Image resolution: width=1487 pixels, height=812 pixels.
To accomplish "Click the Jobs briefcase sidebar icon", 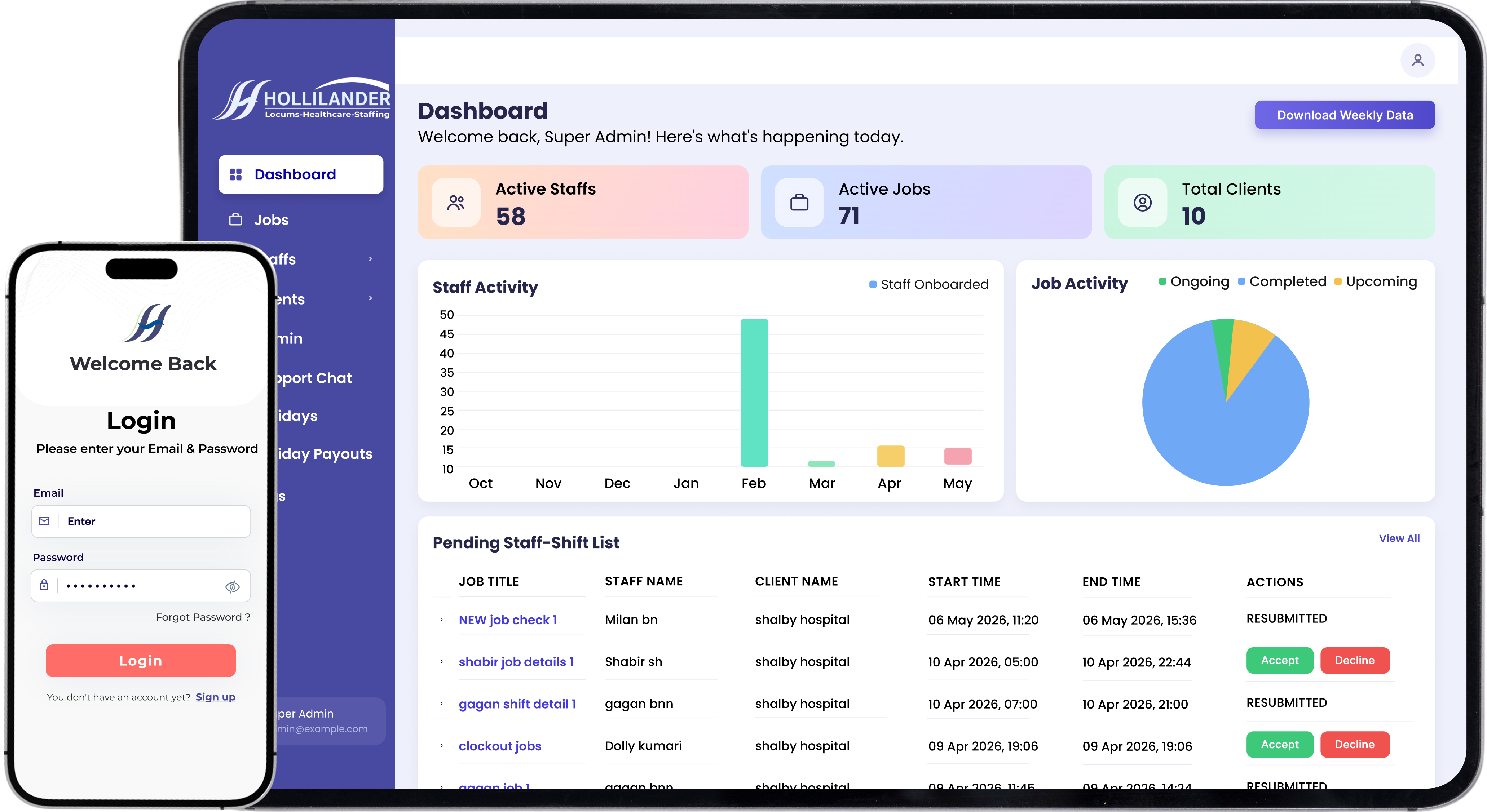I will coord(235,220).
